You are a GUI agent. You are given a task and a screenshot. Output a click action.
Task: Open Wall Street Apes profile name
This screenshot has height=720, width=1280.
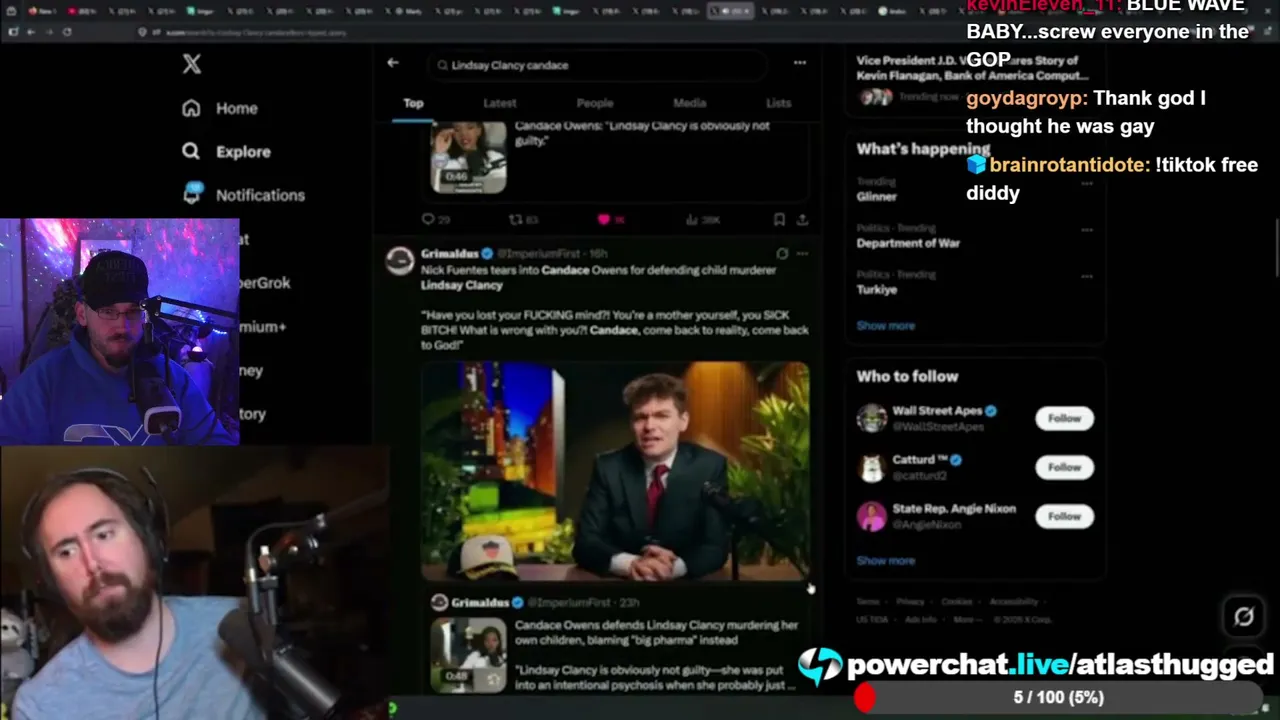(937, 411)
